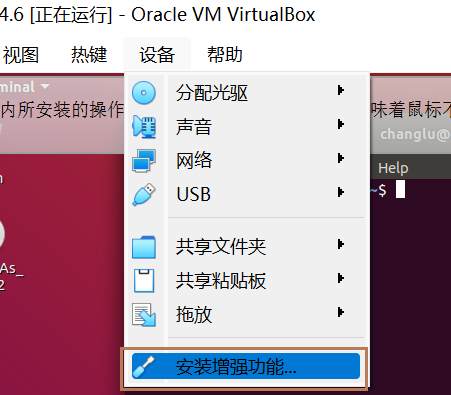Choose the 网络 menu entry
451x395 pixels.
coord(246,160)
